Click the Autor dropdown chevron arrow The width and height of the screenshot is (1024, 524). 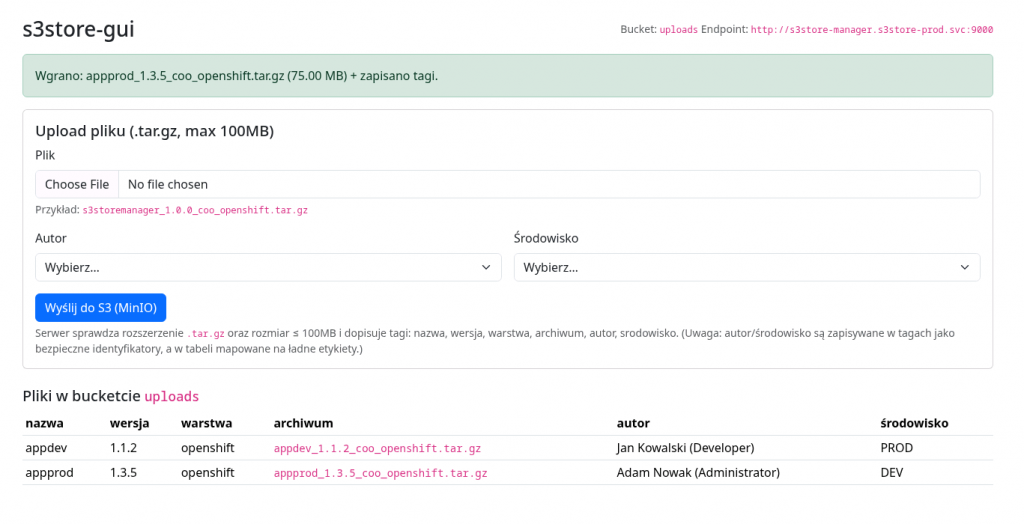486,267
